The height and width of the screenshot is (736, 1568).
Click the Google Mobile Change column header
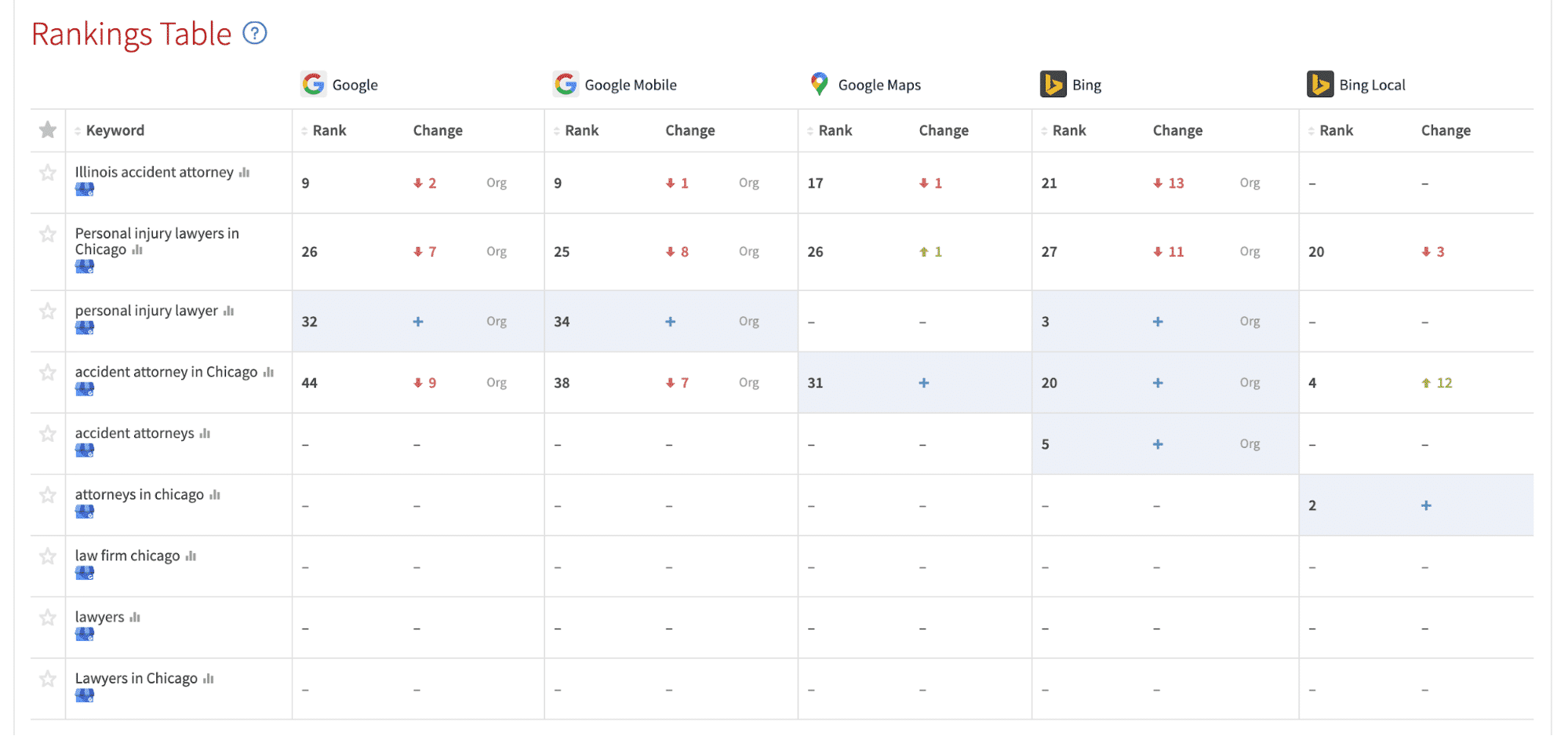coord(689,130)
